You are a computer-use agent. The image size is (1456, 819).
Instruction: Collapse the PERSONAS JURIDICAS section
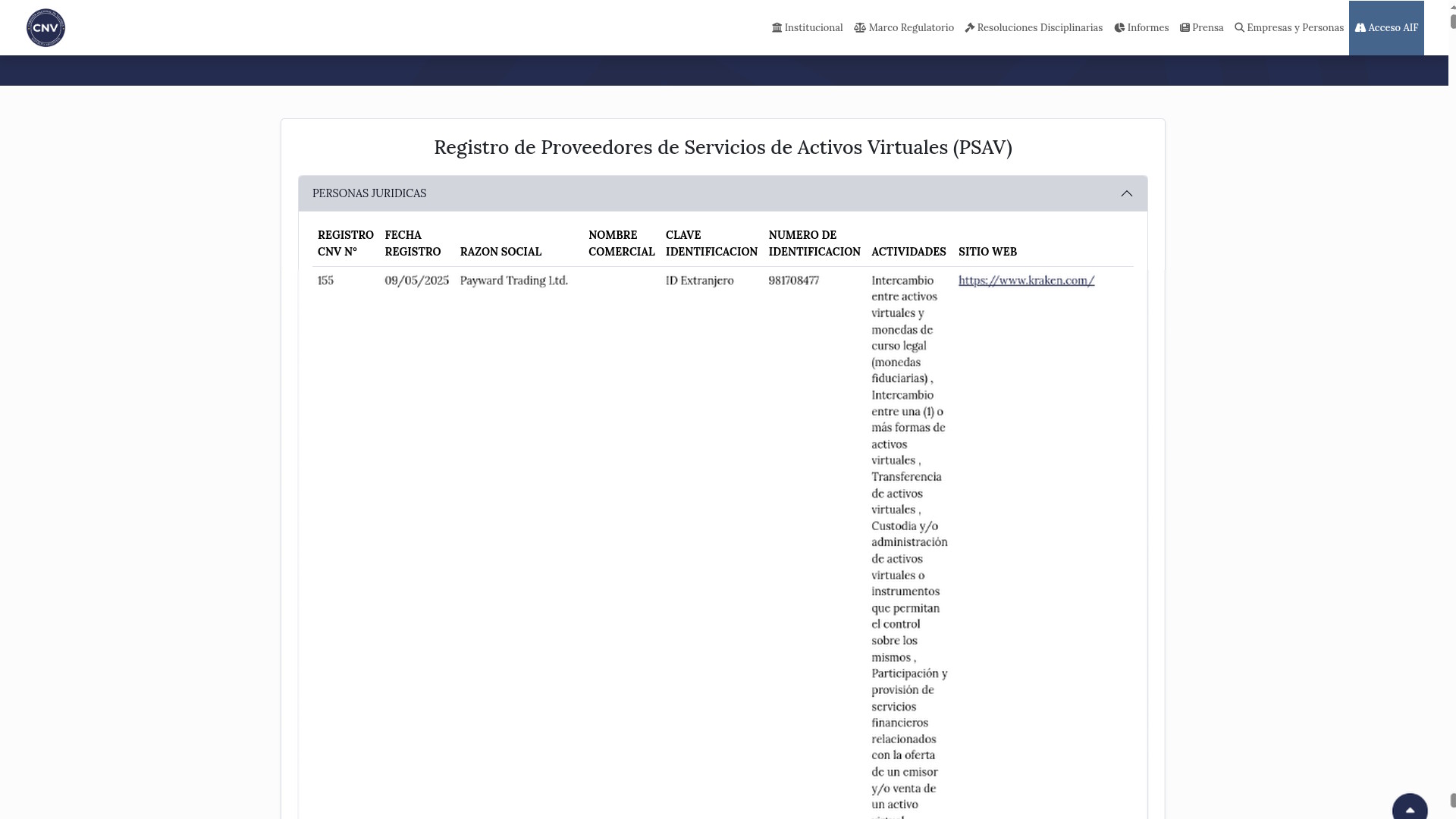(1127, 193)
